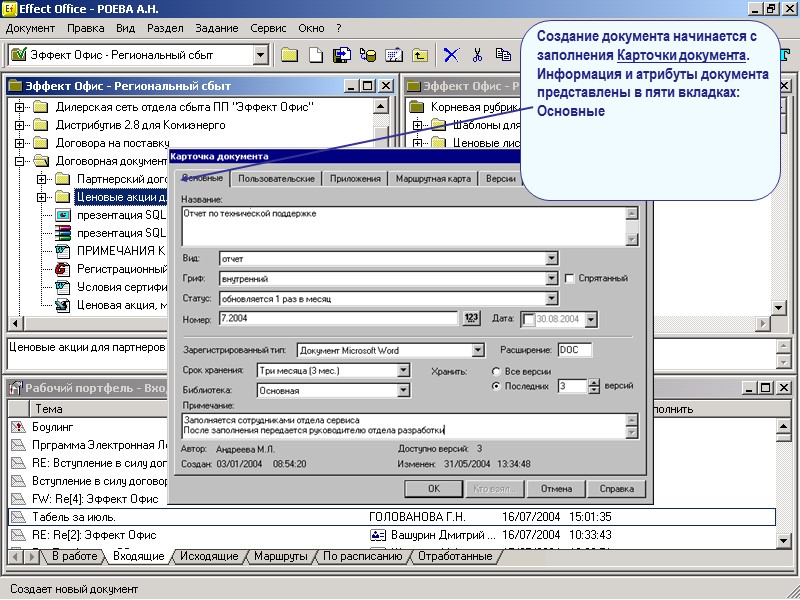Click the new folder toolbar icon
Image resolution: width=800 pixels, height=600 pixels.
point(289,55)
